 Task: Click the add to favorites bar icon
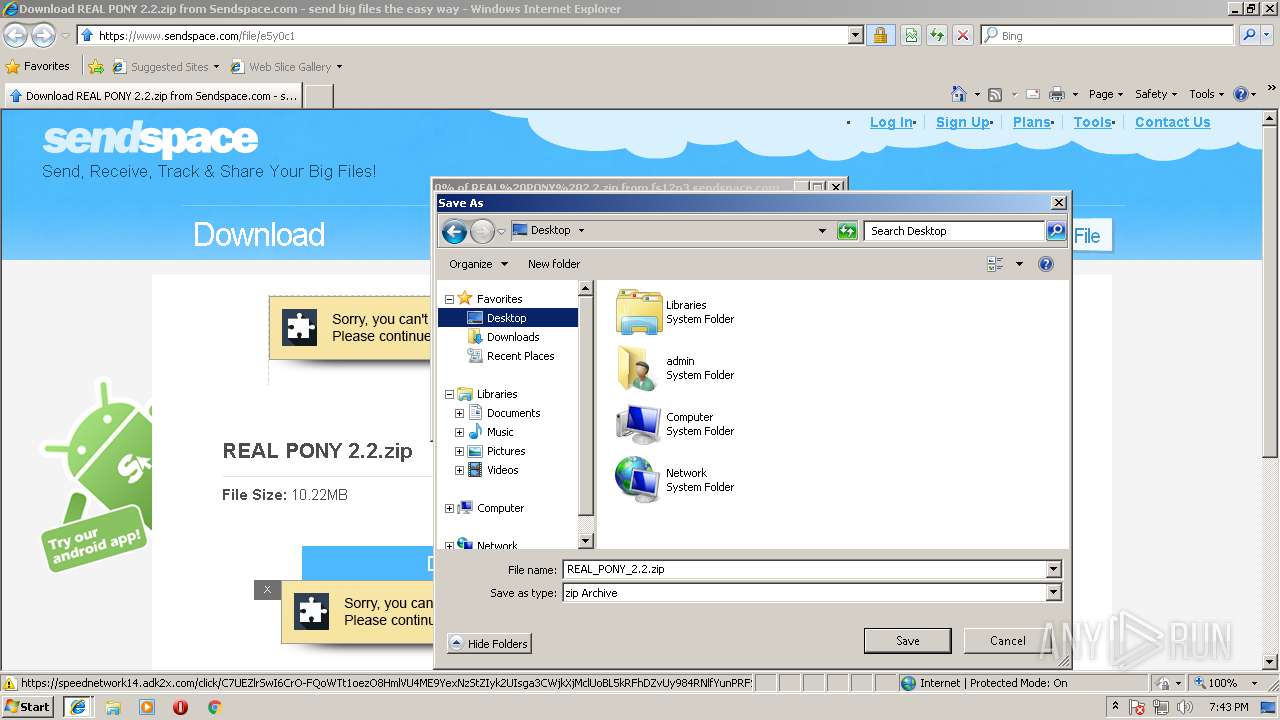[96, 67]
